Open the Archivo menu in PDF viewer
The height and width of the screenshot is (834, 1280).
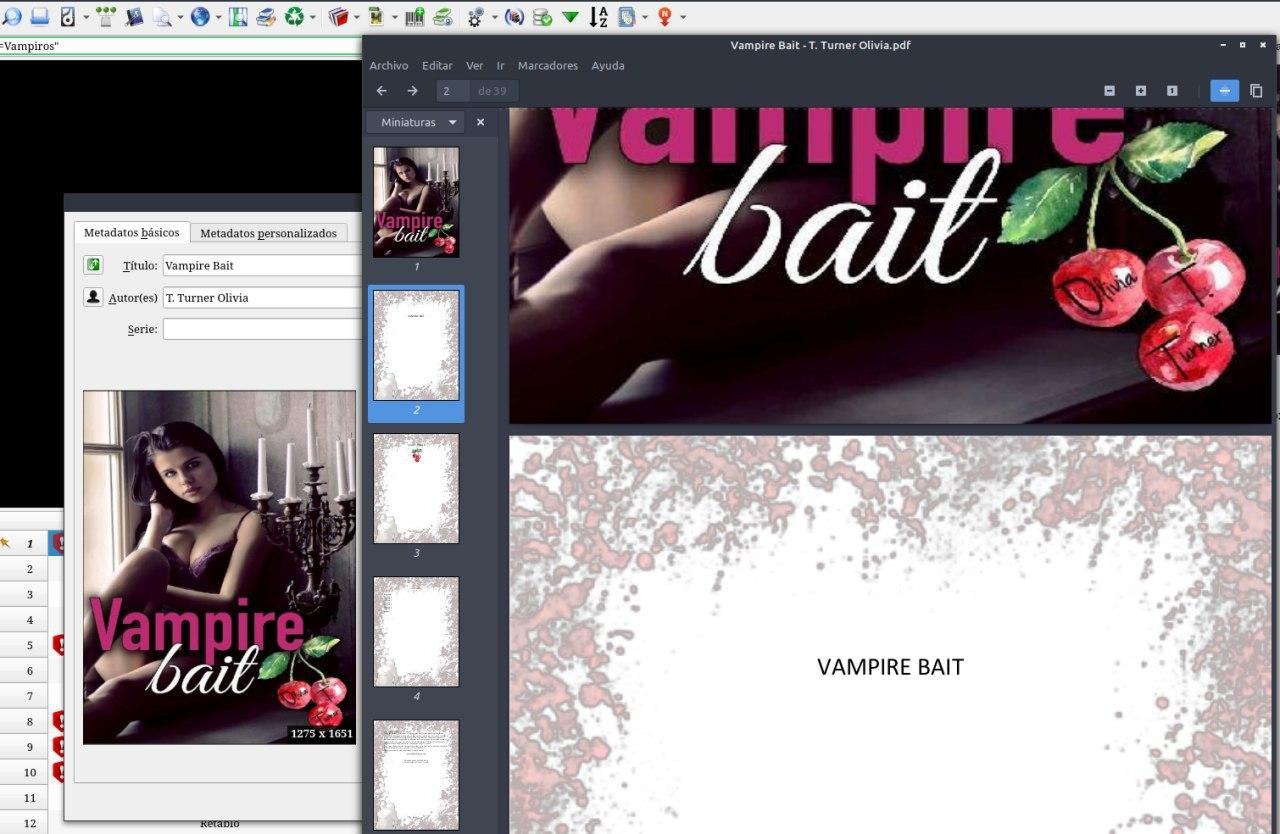pos(389,66)
